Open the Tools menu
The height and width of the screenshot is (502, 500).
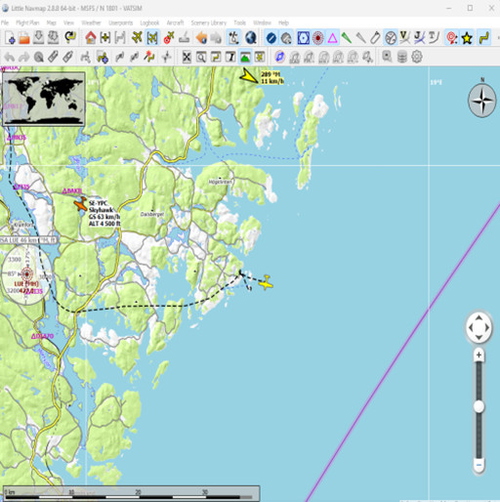coord(240,23)
